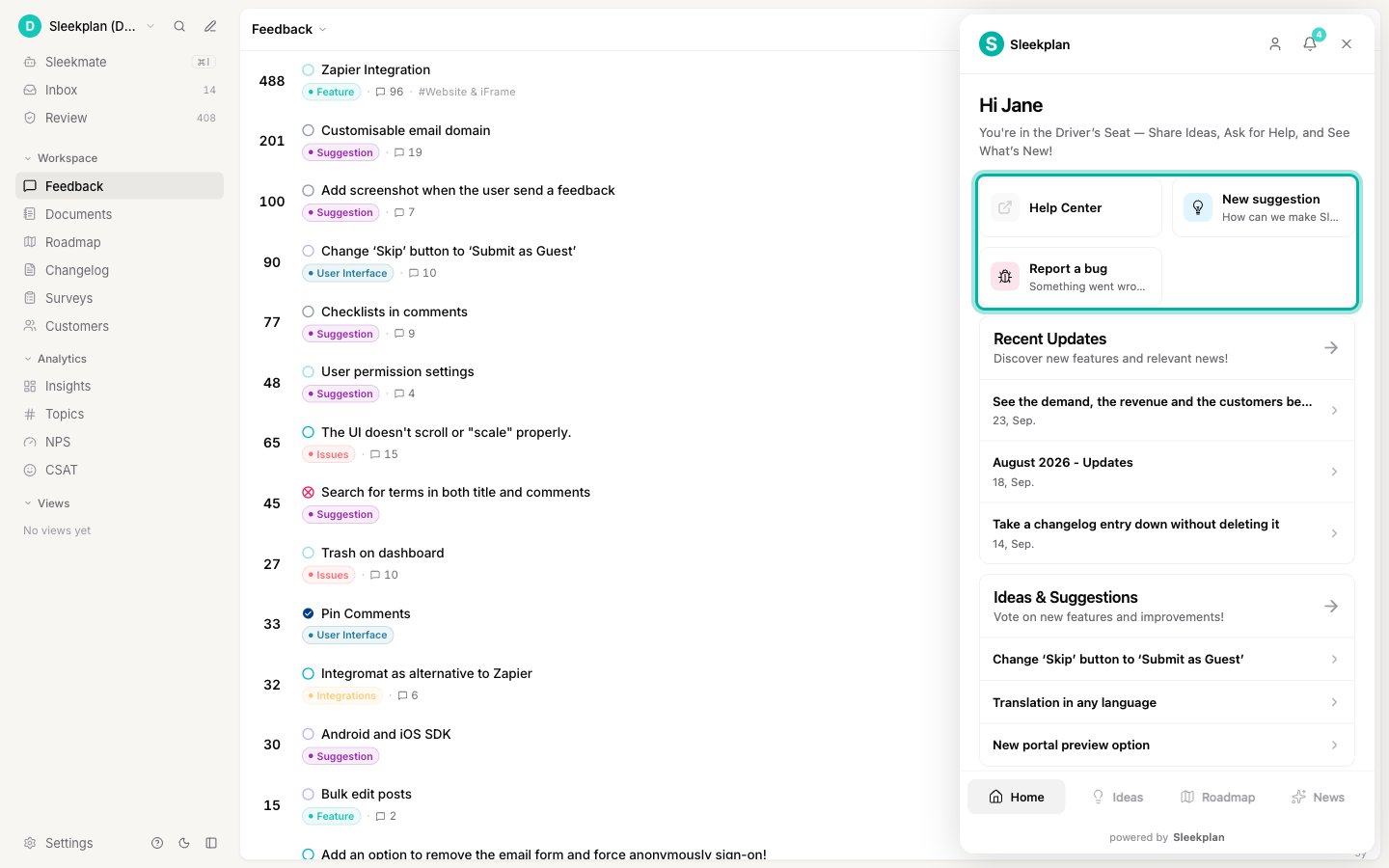This screenshot has height=868, width=1389.
Task: Collapse the sidebar with the panel icon
Action: [211, 843]
